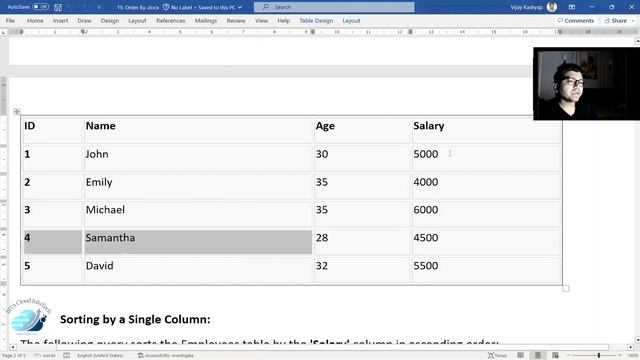Click the word count in status bar

(x=44, y=356)
